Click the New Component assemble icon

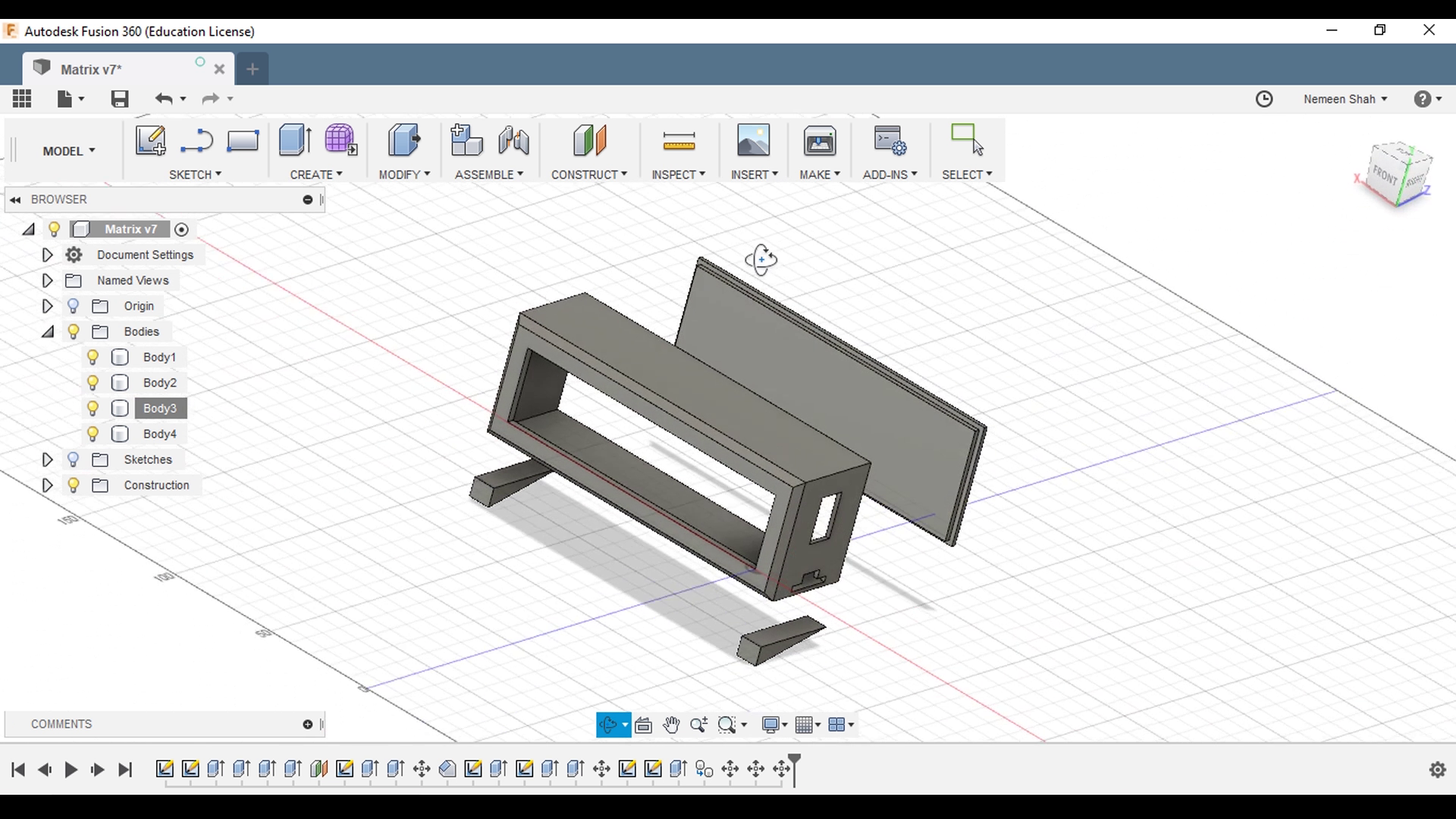click(466, 140)
